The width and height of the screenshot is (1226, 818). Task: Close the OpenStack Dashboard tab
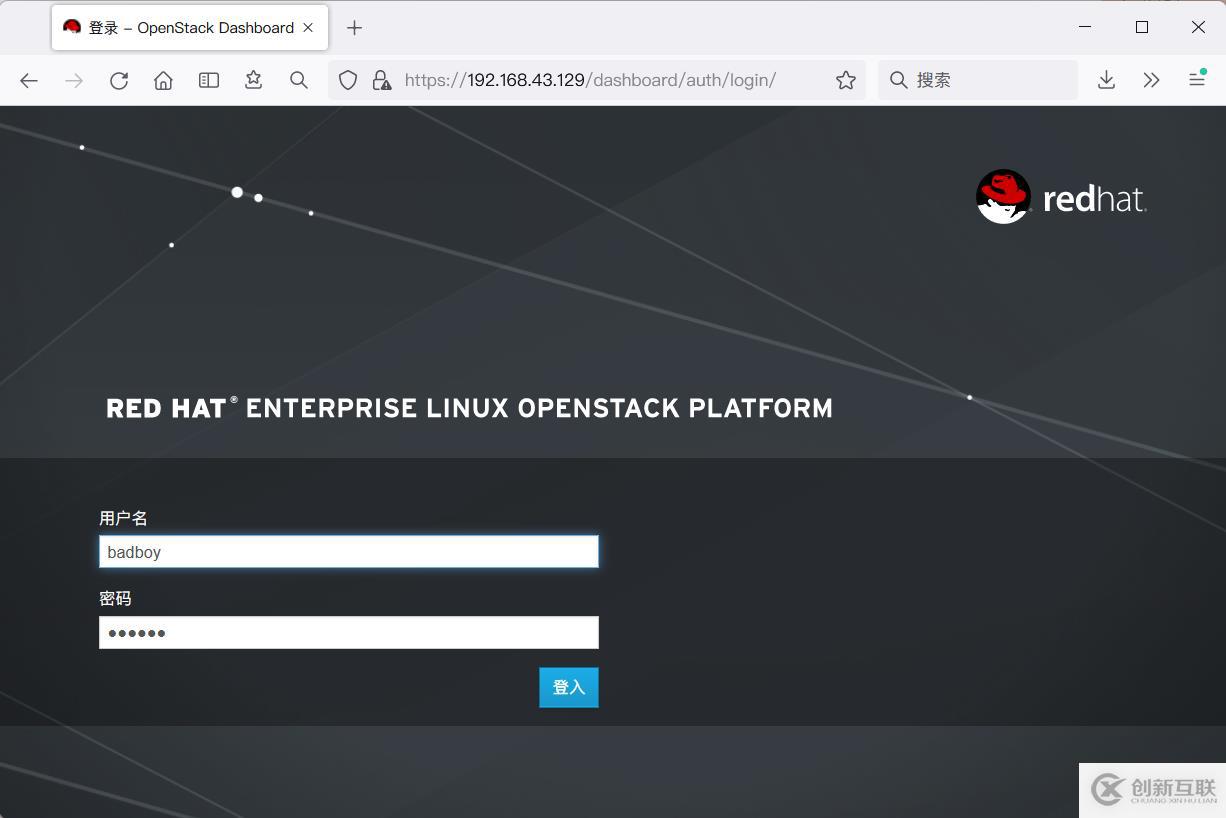pos(308,28)
